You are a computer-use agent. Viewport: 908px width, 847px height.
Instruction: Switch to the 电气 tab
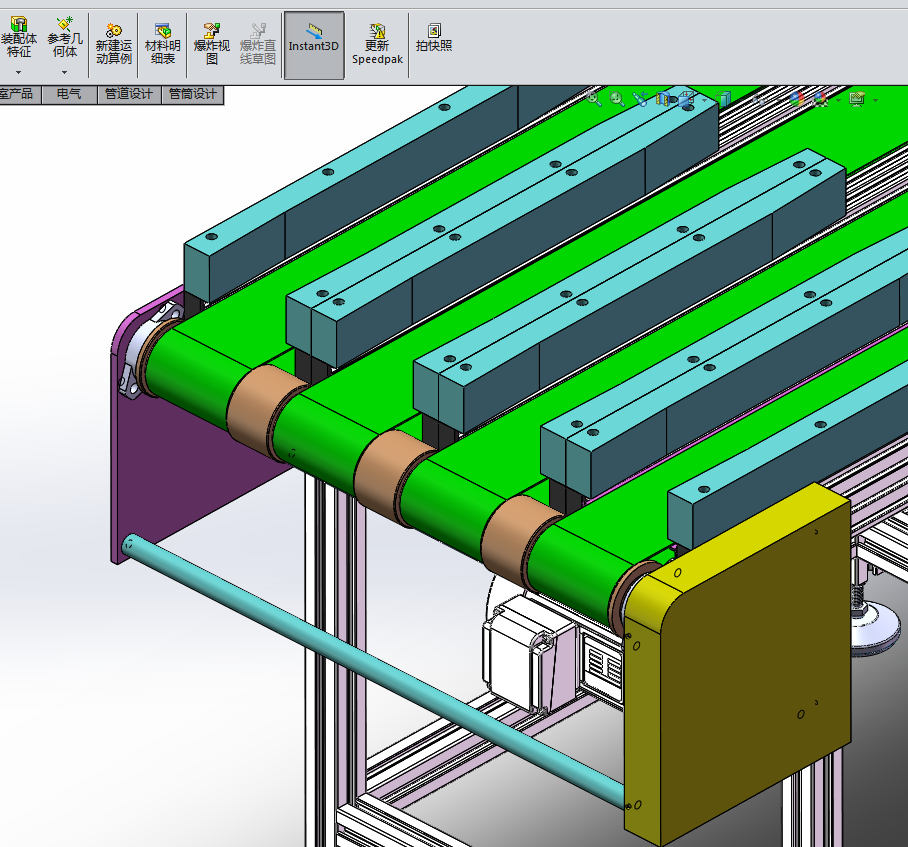[69, 94]
